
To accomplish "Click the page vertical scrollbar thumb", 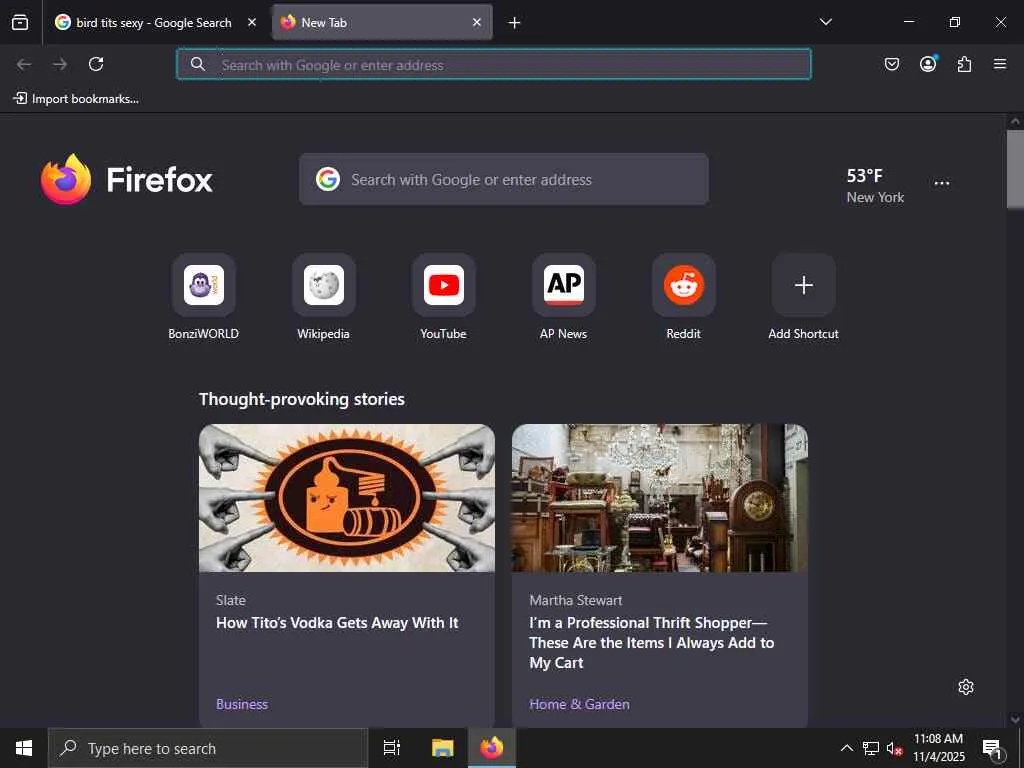I will click(1015, 169).
